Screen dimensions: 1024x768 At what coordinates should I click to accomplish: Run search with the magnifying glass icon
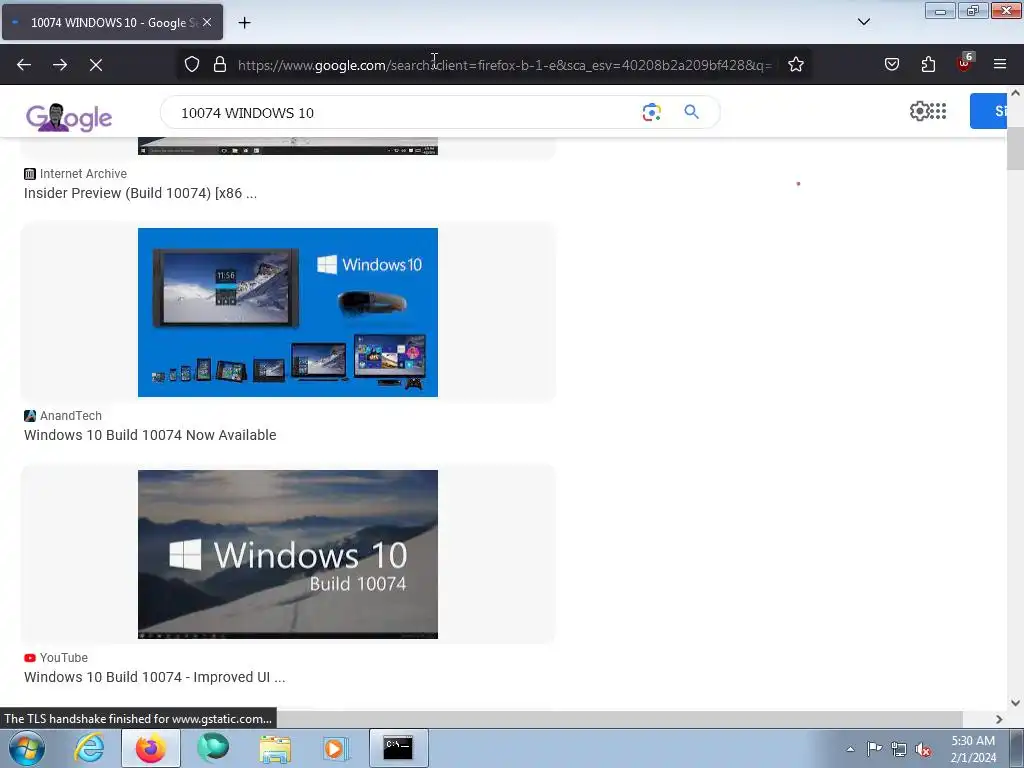[x=692, y=112]
